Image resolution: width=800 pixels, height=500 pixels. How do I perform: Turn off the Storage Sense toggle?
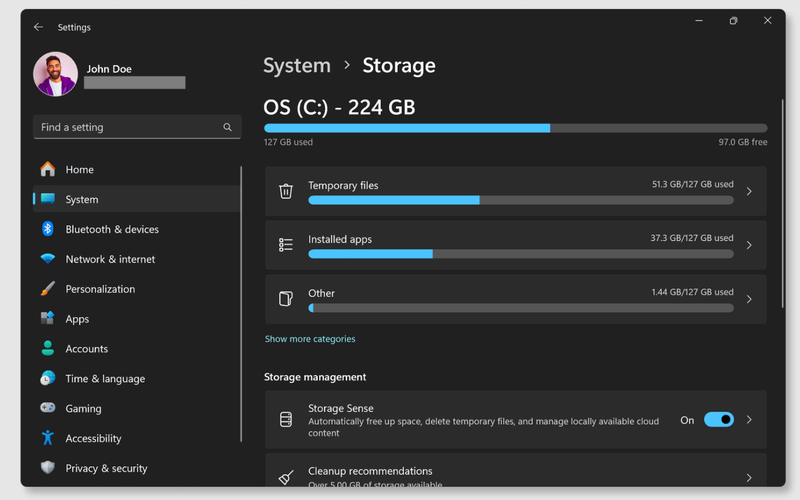(719, 419)
